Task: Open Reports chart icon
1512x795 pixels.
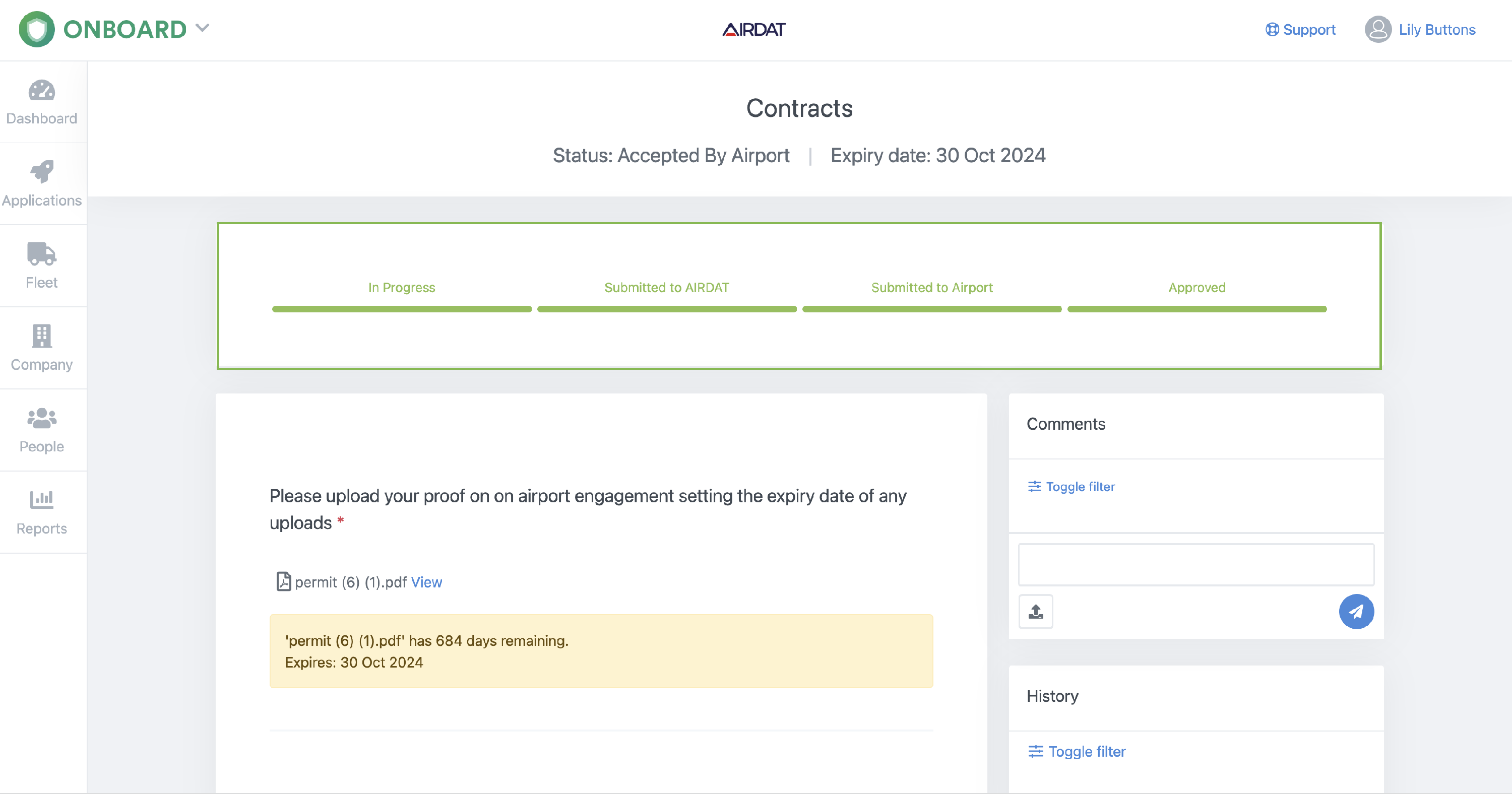Action: 42,500
